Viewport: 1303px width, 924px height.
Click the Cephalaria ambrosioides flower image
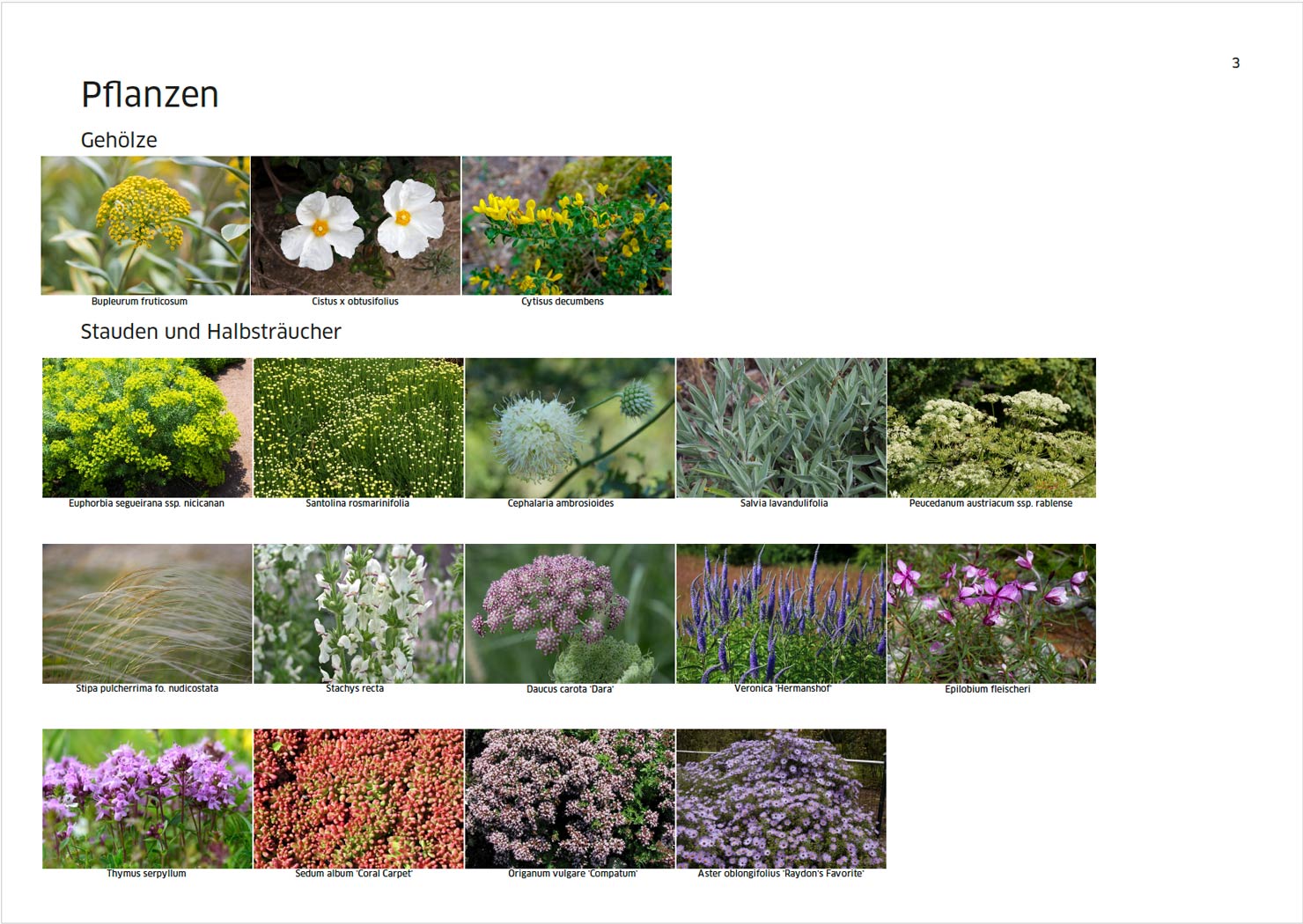(x=570, y=428)
